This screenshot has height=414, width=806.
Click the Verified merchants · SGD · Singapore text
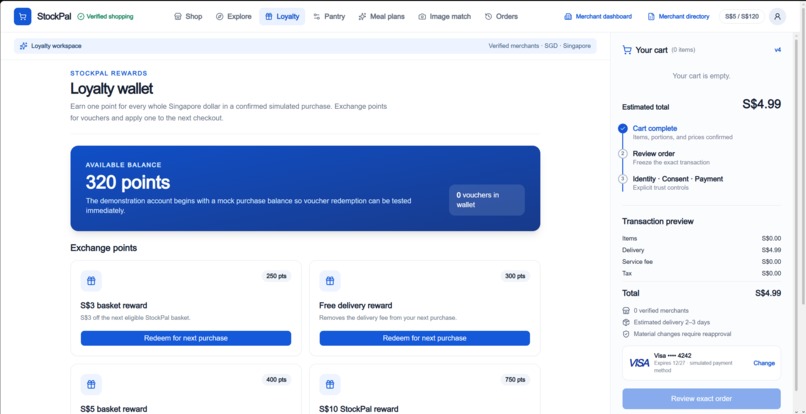point(539,46)
